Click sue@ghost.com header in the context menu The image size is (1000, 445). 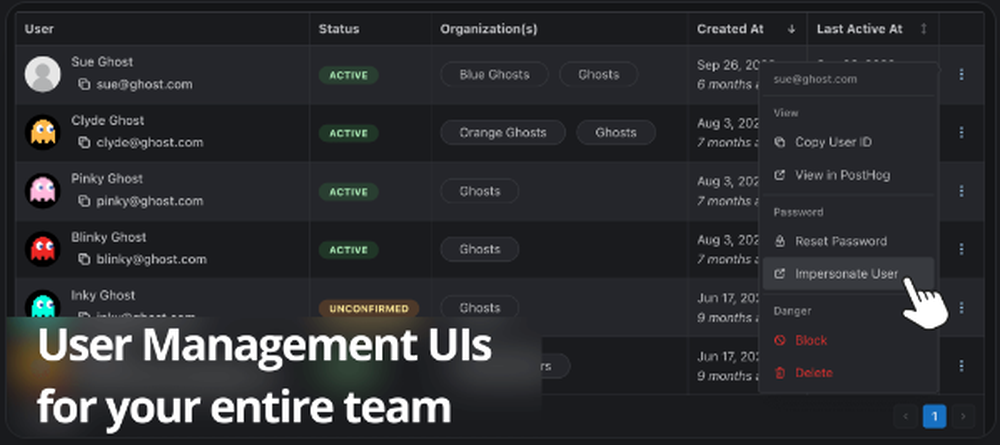[815, 80]
